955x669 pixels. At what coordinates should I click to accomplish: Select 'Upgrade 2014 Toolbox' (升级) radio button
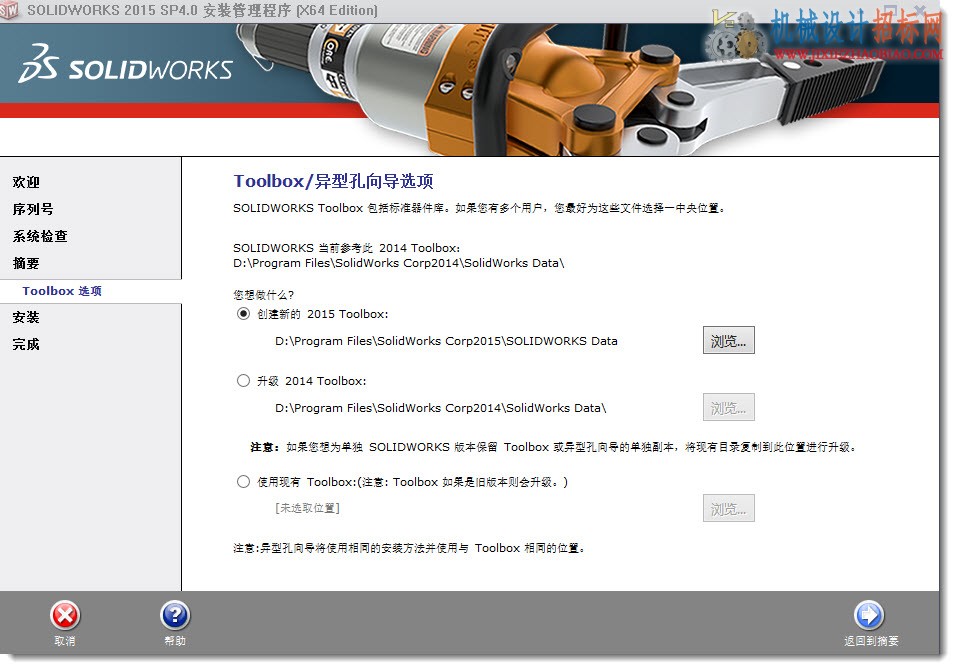click(243, 381)
